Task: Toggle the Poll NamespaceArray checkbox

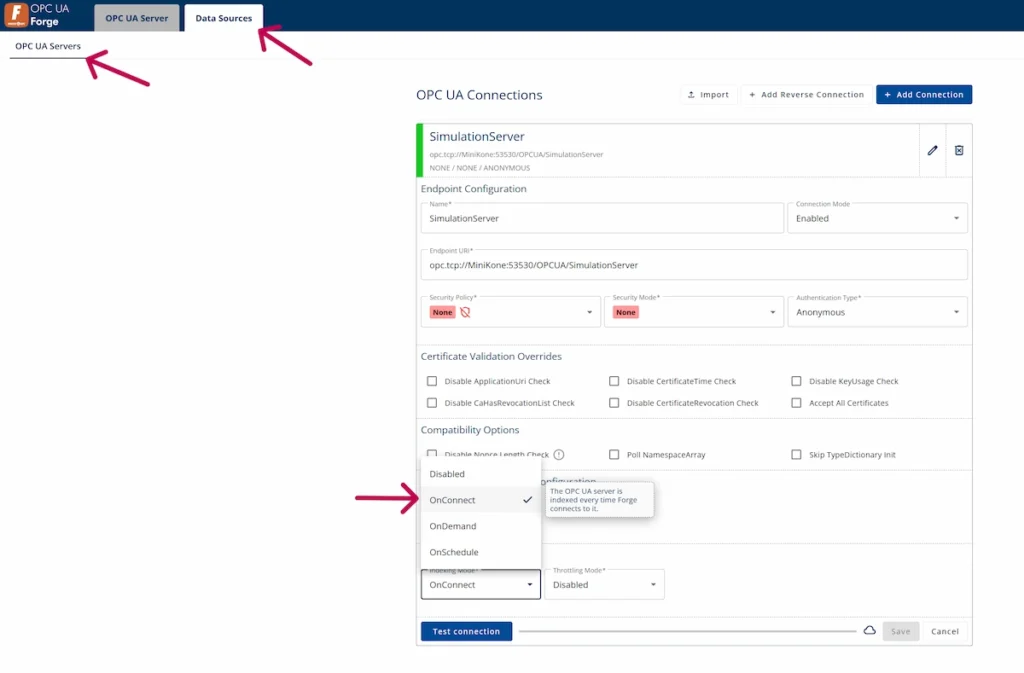Action: point(614,454)
